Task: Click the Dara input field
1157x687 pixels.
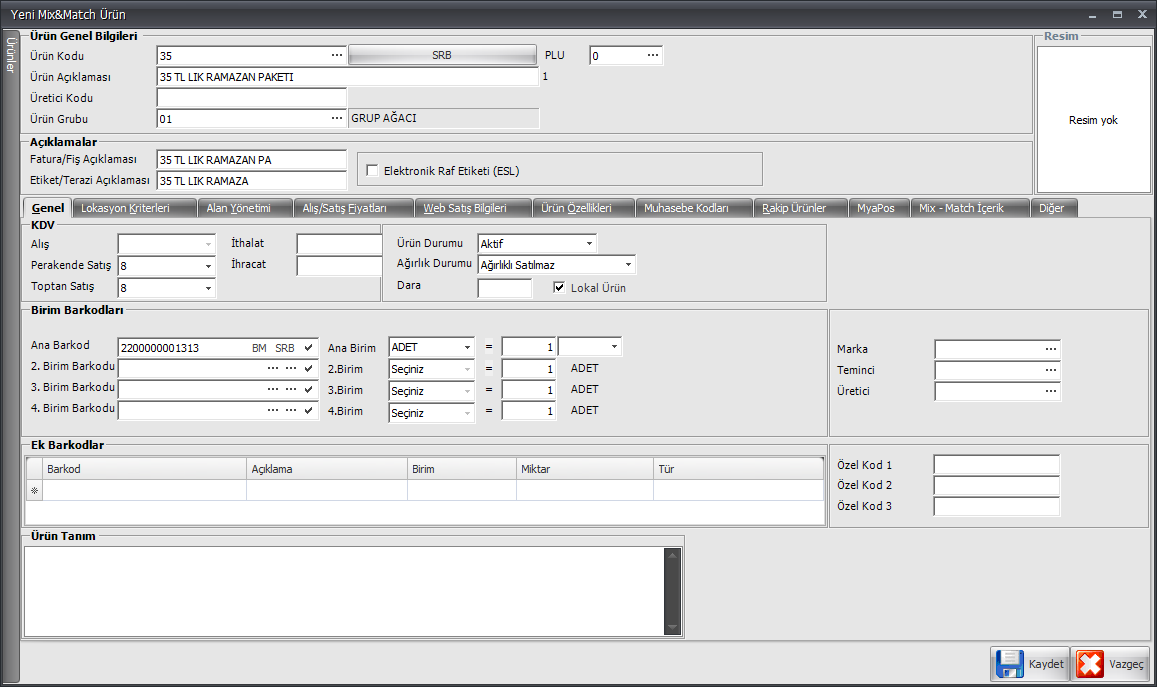Action: pyautogui.click(x=505, y=288)
